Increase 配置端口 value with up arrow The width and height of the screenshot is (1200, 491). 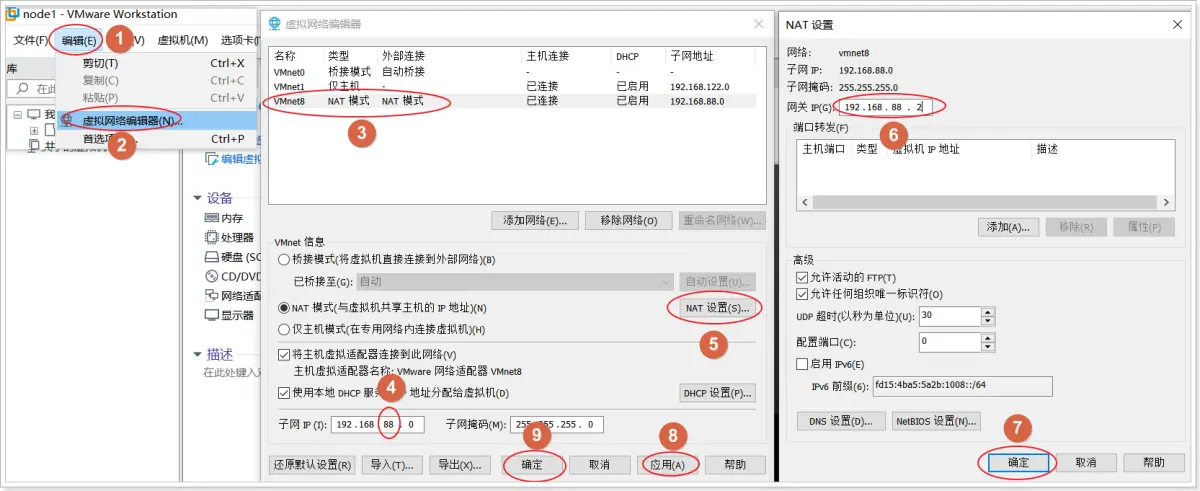pyautogui.click(x=988, y=337)
